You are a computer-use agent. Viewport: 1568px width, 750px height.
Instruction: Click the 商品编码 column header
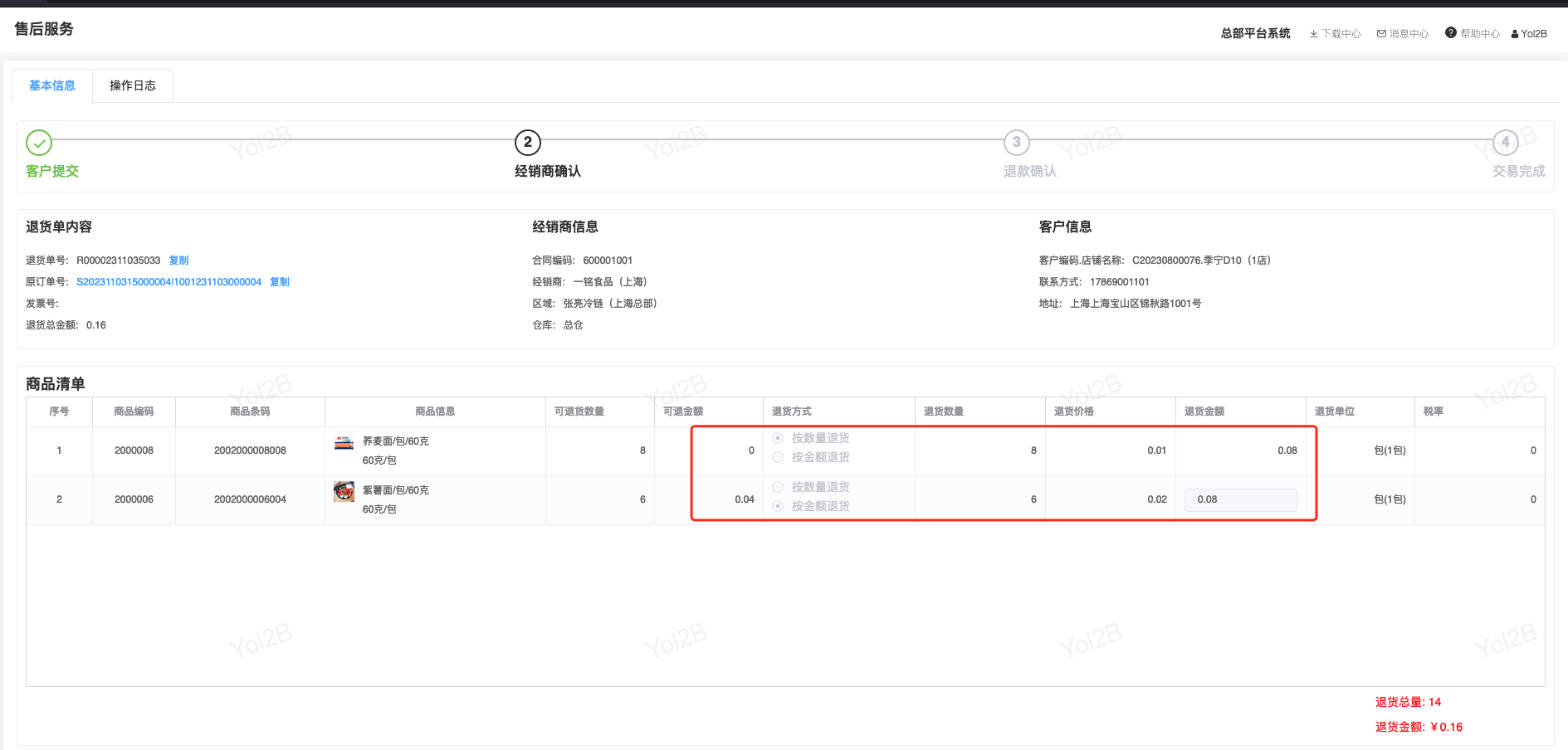134,412
